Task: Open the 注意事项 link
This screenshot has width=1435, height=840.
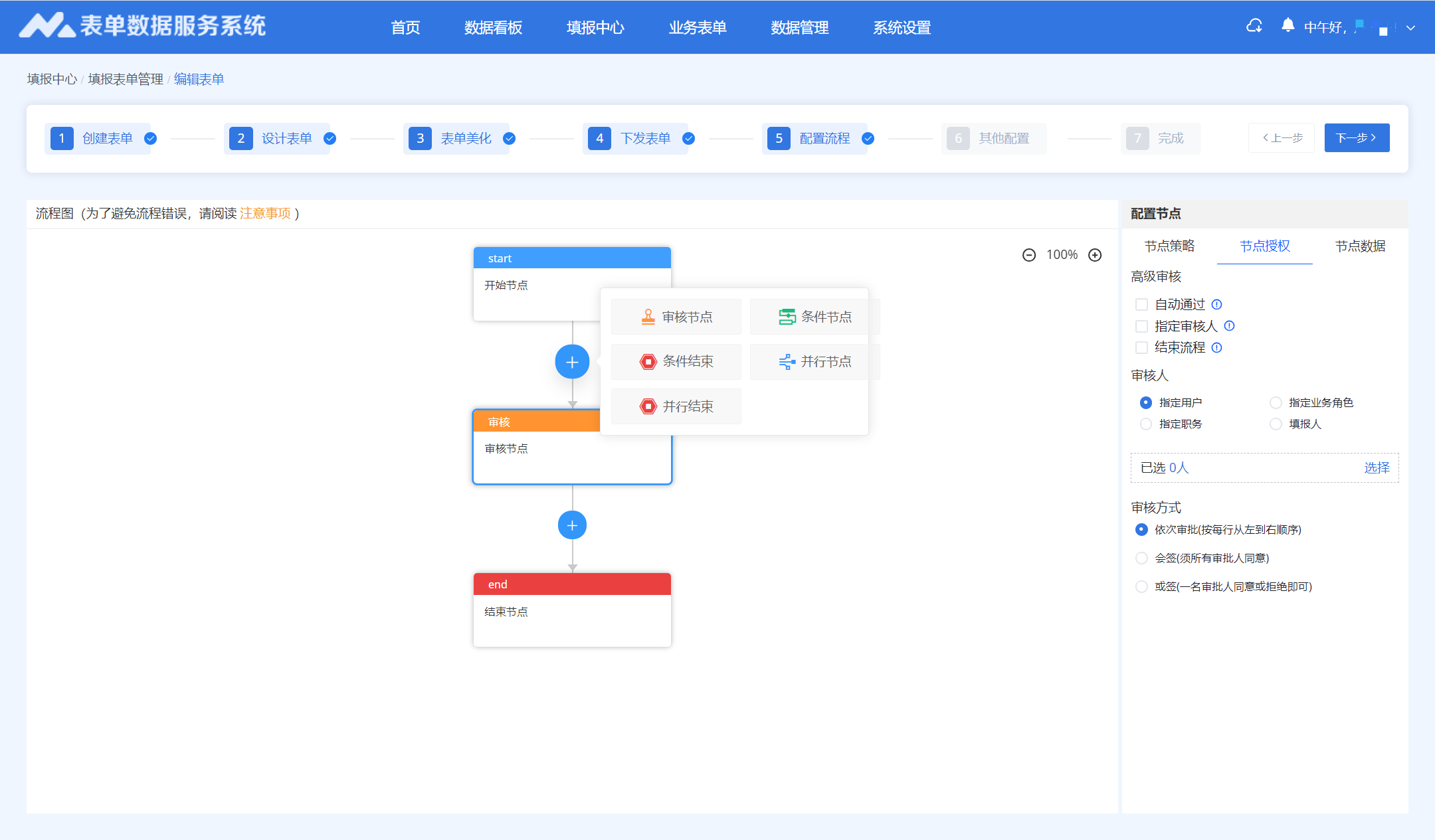Action: point(265,213)
